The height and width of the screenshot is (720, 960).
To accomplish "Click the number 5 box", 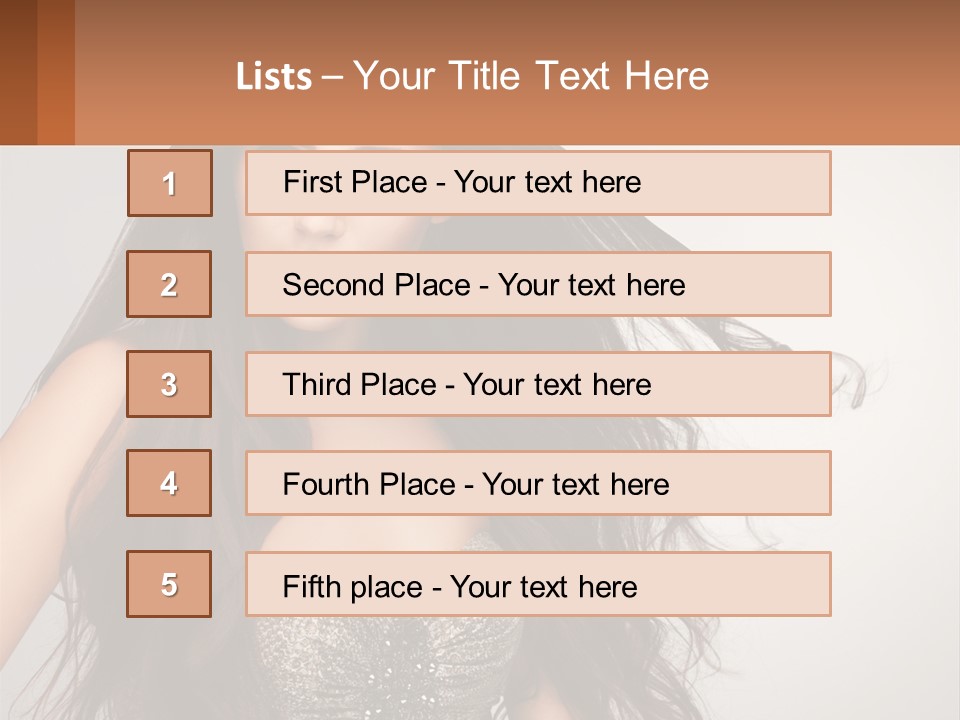I will tap(169, 584).
